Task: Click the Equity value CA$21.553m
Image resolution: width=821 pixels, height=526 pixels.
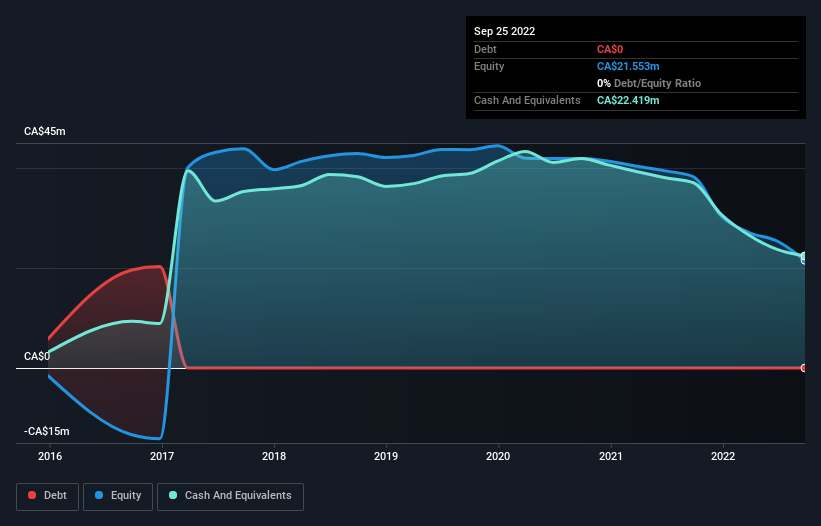Action: (628, 66)
